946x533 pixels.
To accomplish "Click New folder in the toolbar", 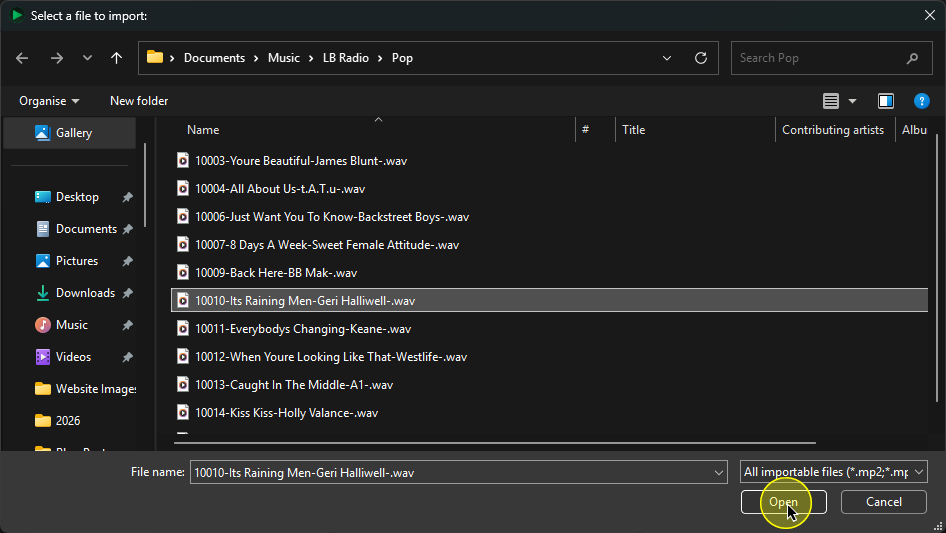I will click(x=139, y=101).
